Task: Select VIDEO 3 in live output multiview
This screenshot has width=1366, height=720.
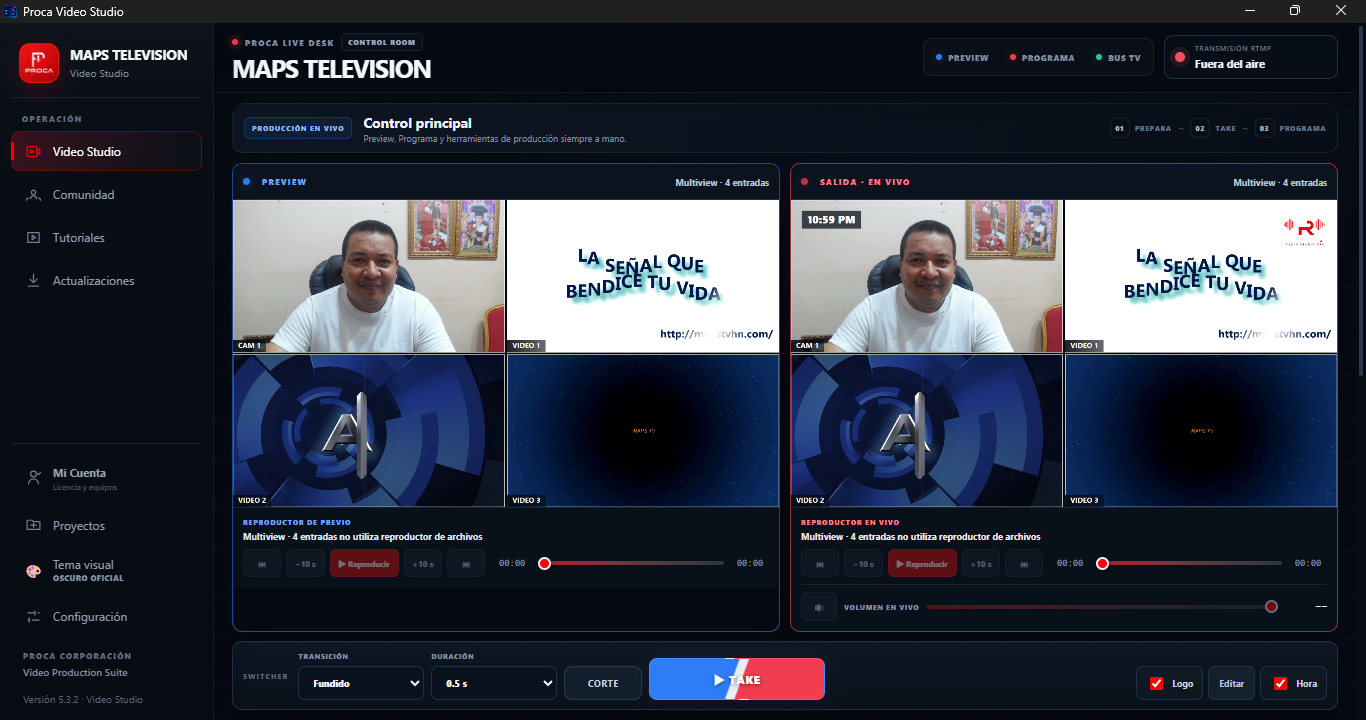Action: (x=1200, y=431)
